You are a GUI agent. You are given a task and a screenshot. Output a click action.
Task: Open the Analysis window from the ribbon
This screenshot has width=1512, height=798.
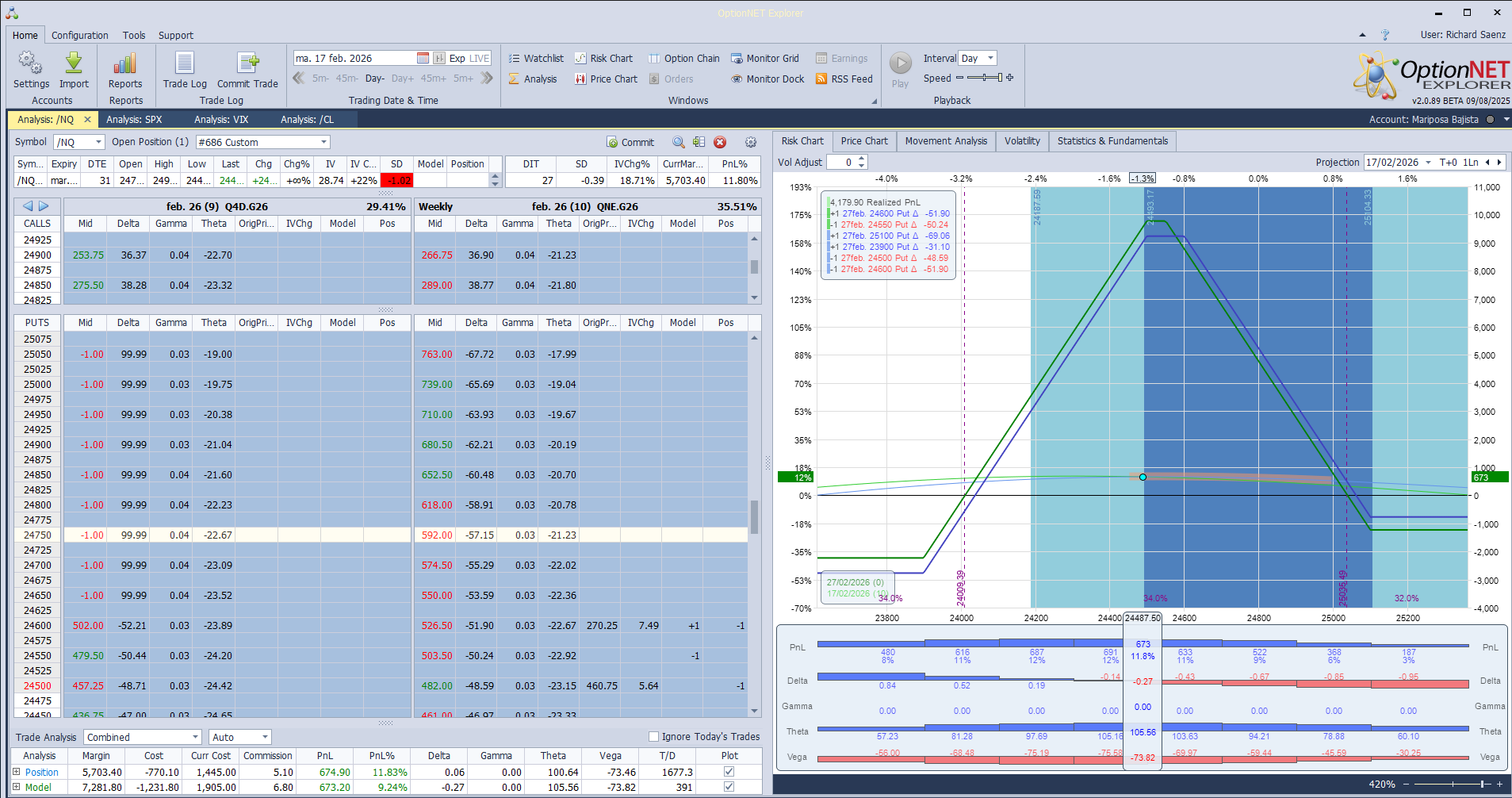tap(533, 79)
